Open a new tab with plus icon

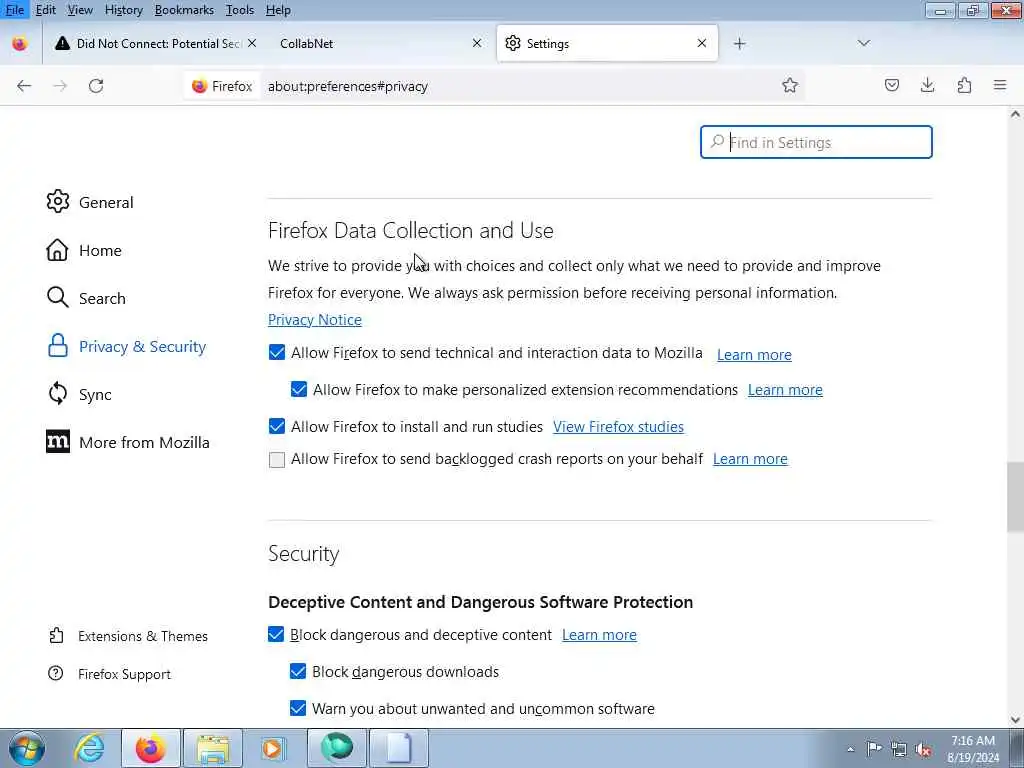[x=739, y=44]
